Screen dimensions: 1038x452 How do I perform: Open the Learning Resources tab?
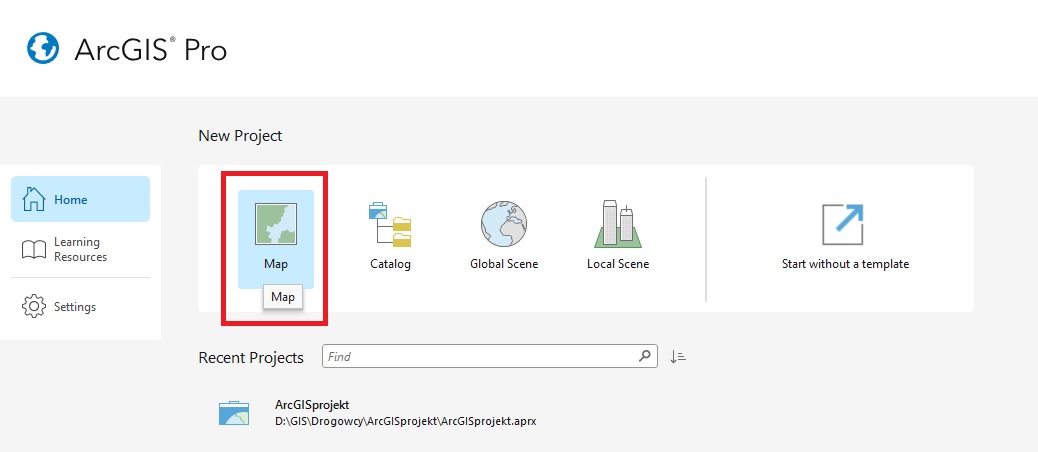click(81, 249)
